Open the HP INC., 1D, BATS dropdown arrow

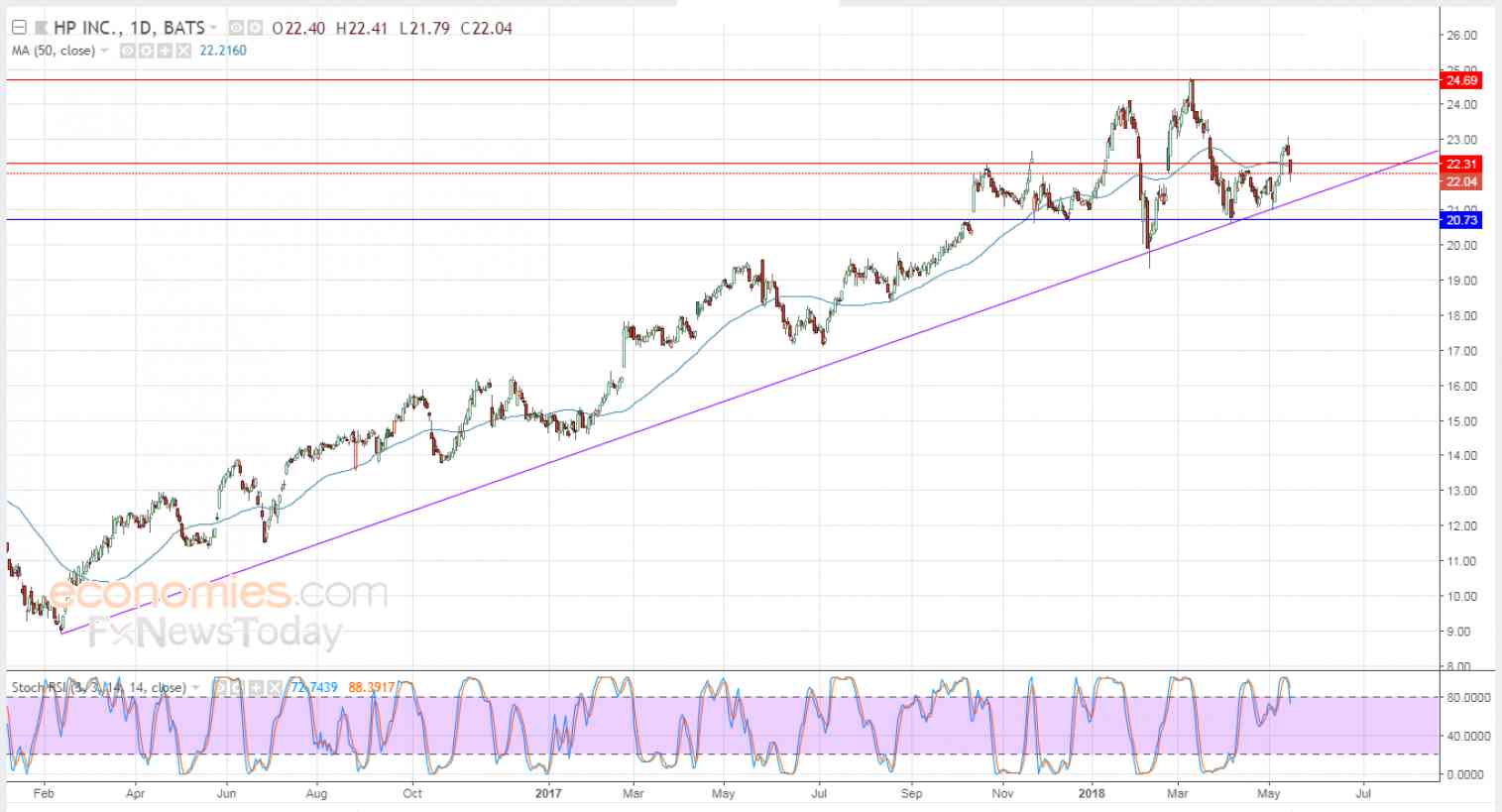[213, 28]
